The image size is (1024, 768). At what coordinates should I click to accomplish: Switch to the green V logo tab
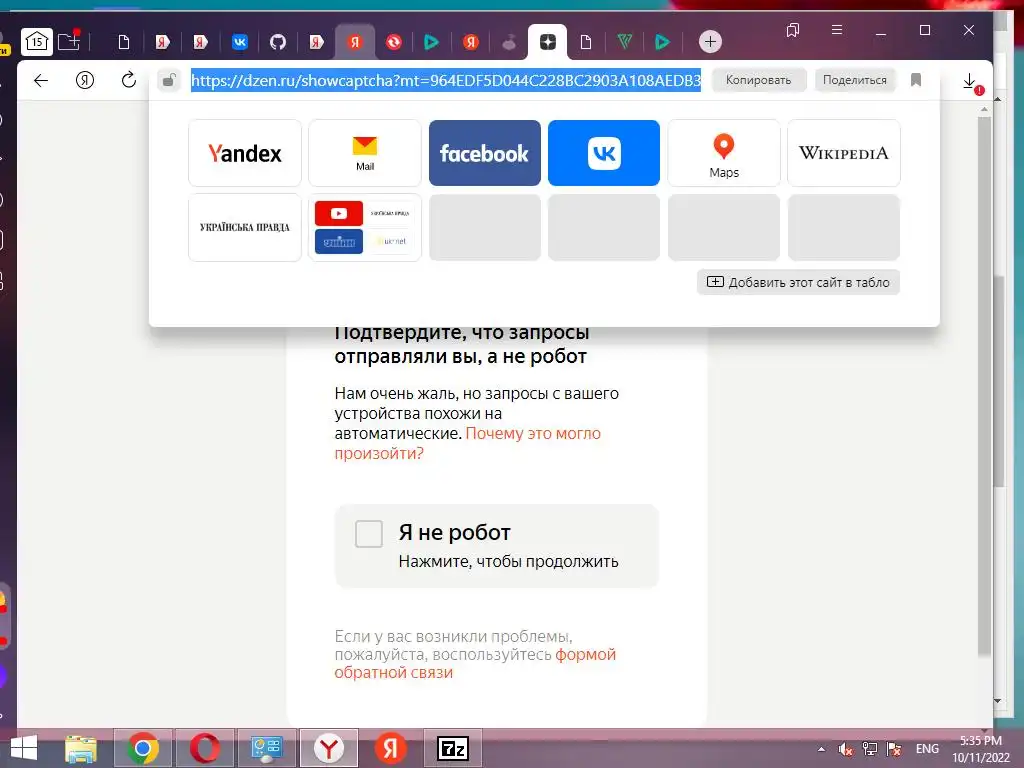(x=624, y=42)
